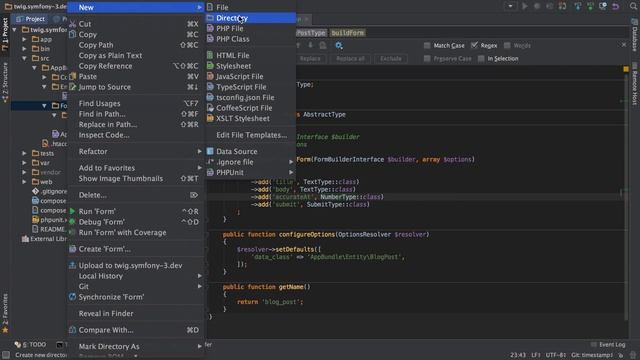Open the 1: Project tool window
Screen dimensions: 640x360
coord(5,35)
